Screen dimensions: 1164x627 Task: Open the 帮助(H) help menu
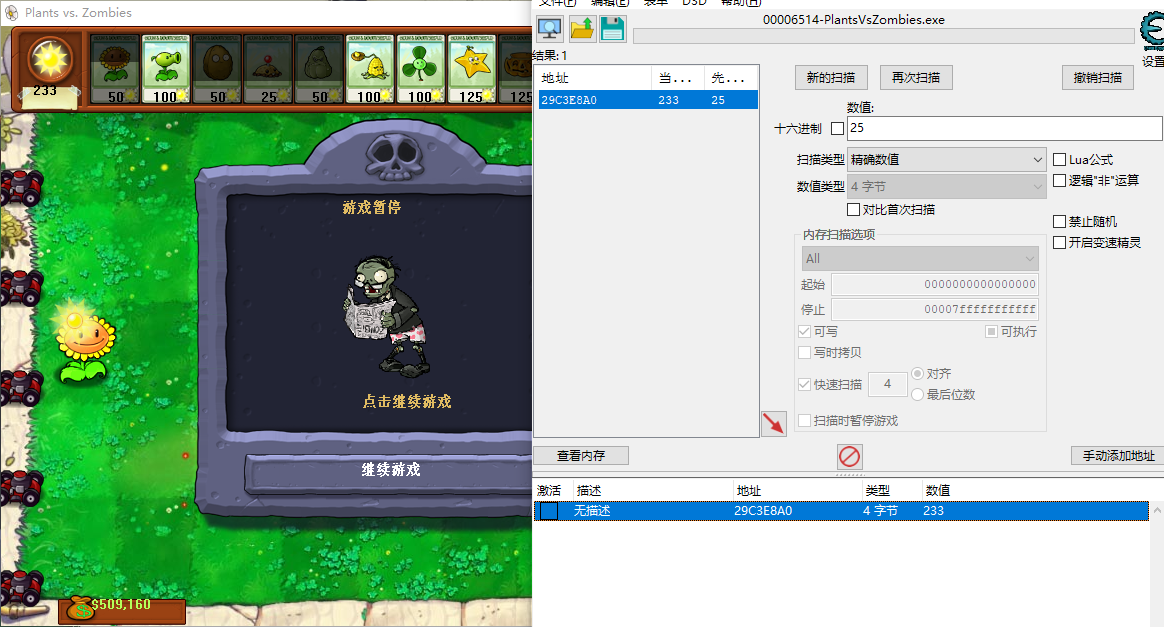coord(741,3)
